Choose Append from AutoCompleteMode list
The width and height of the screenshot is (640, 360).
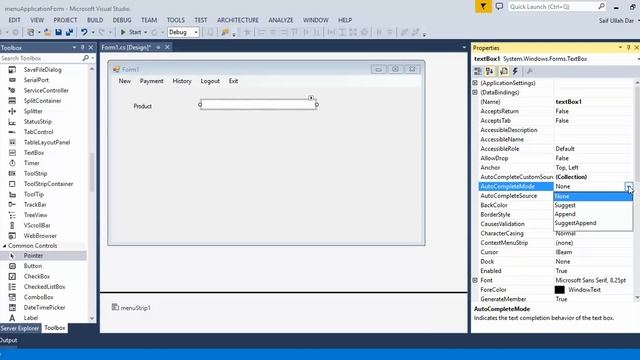(593, 214)
